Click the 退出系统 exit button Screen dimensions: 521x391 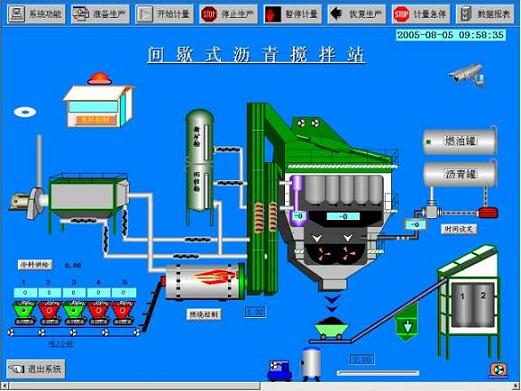(36, 369)
